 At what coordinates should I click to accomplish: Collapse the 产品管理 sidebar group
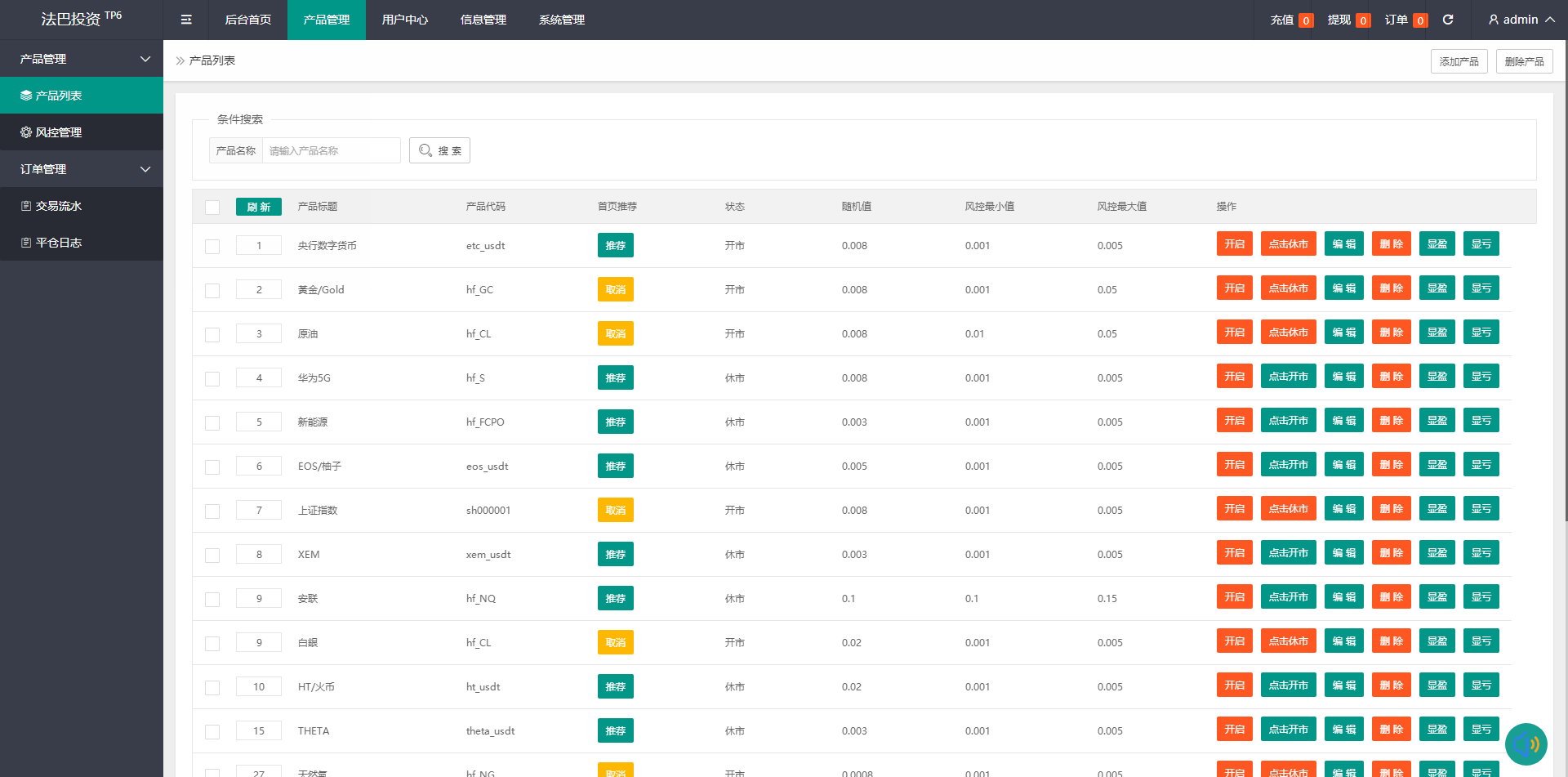[145, 59]
